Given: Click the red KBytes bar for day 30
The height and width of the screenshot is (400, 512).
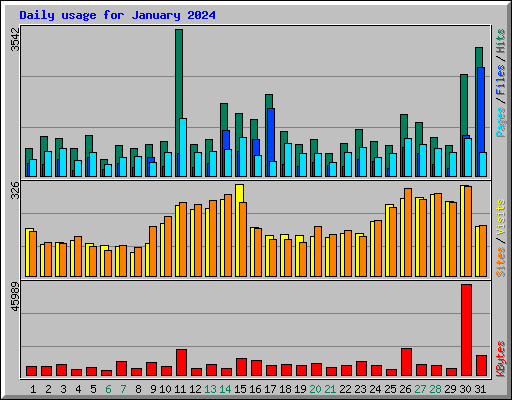Looking at the screenshot, I should coord(466,330).
